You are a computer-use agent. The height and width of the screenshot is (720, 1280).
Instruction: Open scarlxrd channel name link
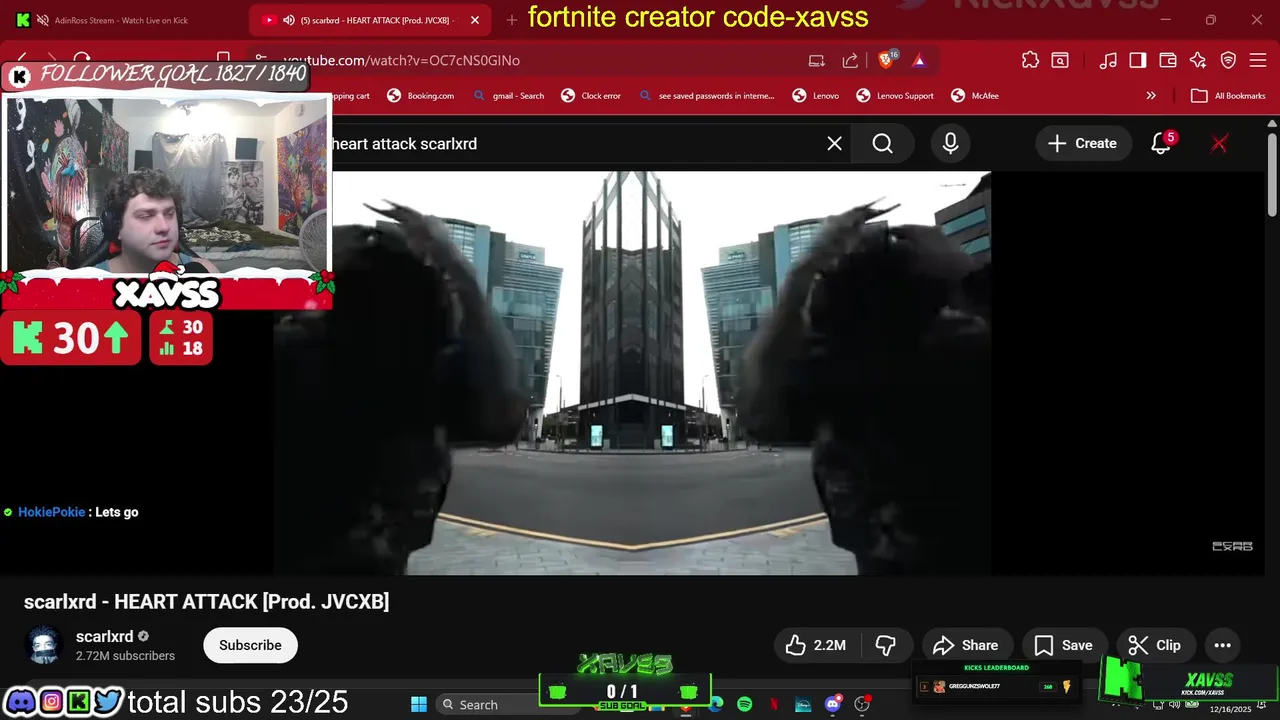click(104, 637)
